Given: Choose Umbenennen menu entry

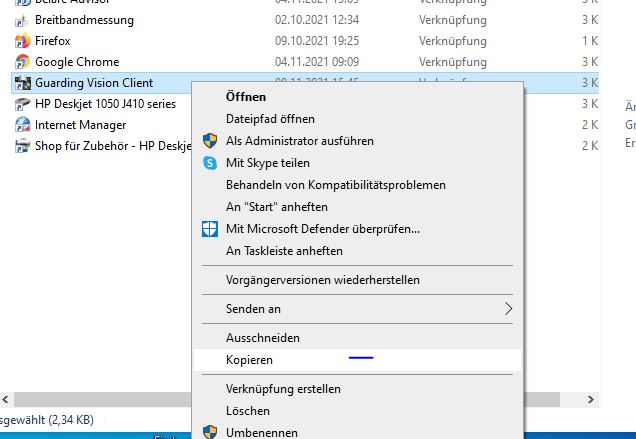Looking at the screenshot, I should point(357,432).
